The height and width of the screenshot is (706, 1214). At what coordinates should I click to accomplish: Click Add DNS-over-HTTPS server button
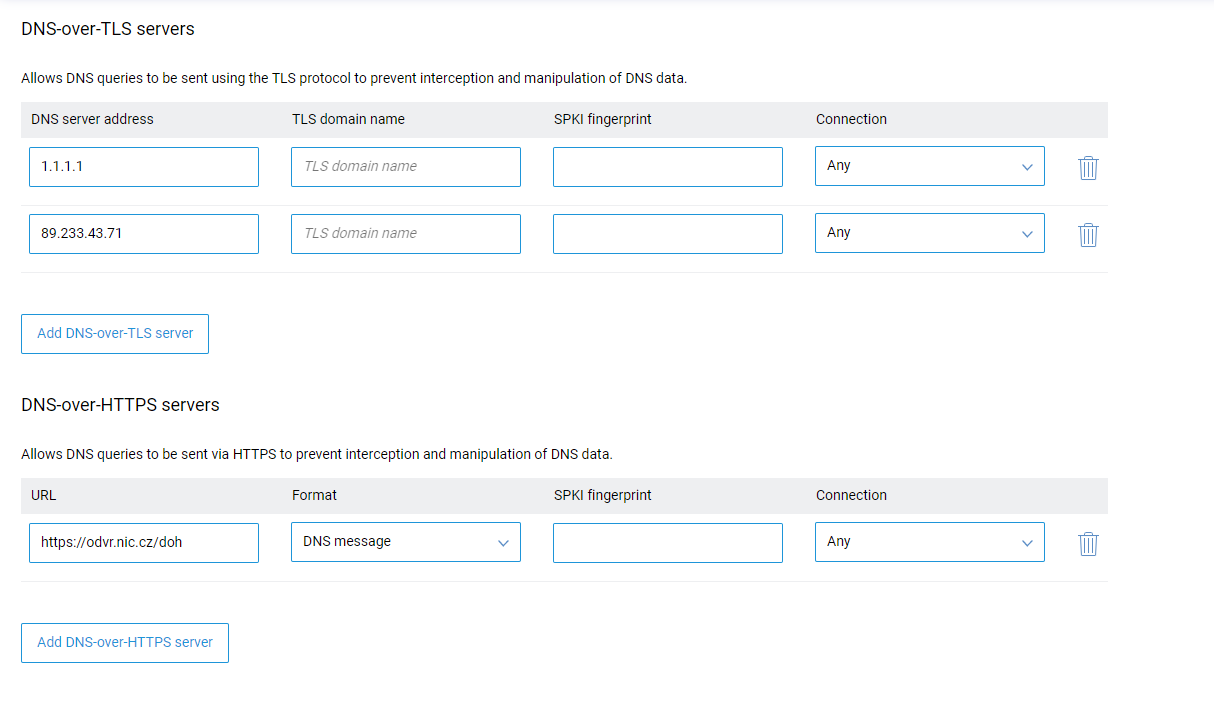tap(125, 643)
